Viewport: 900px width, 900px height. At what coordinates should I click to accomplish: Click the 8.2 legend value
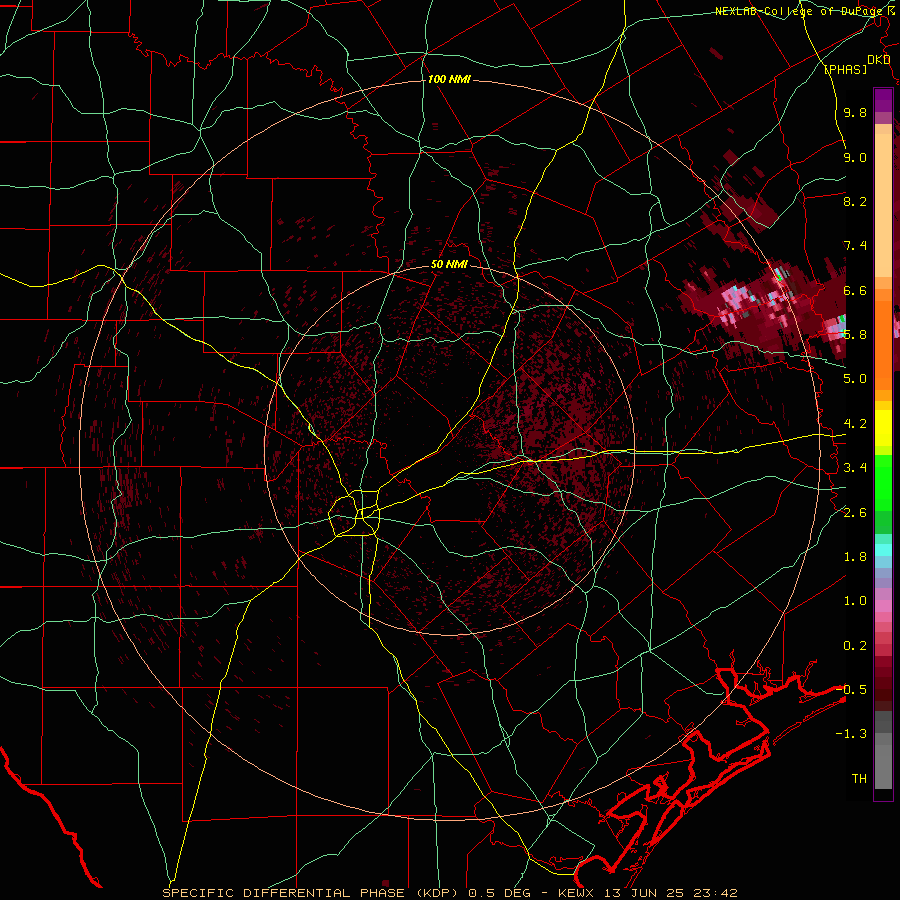click(855, 201)
